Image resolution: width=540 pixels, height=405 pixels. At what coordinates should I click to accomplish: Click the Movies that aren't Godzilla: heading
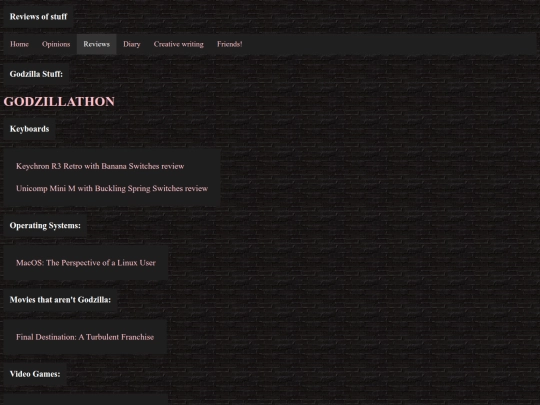(x=60, y=300)
